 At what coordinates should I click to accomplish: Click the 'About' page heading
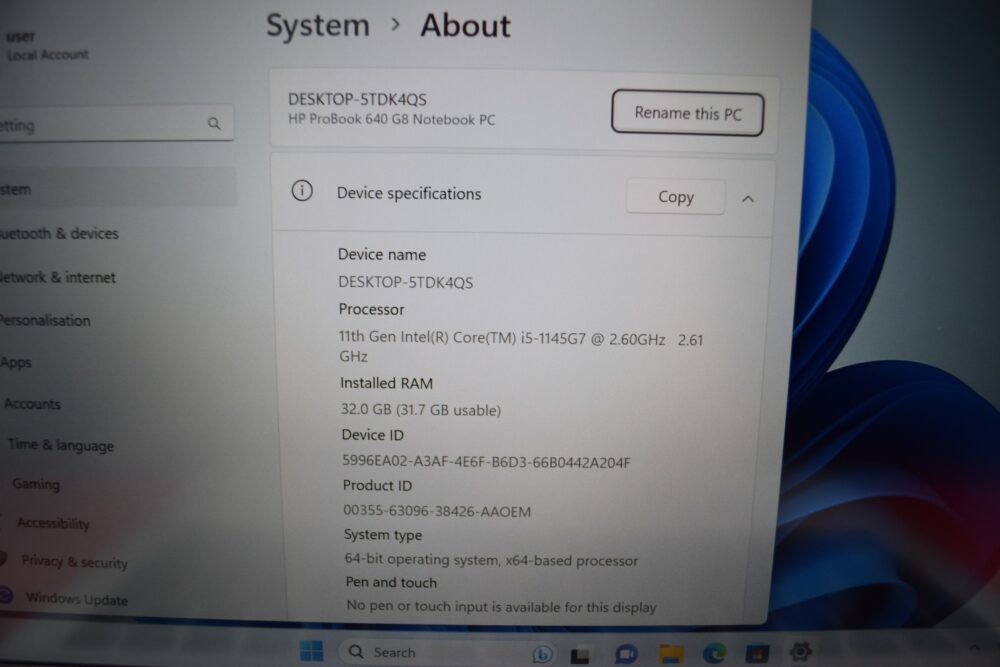tap(466, 26)
